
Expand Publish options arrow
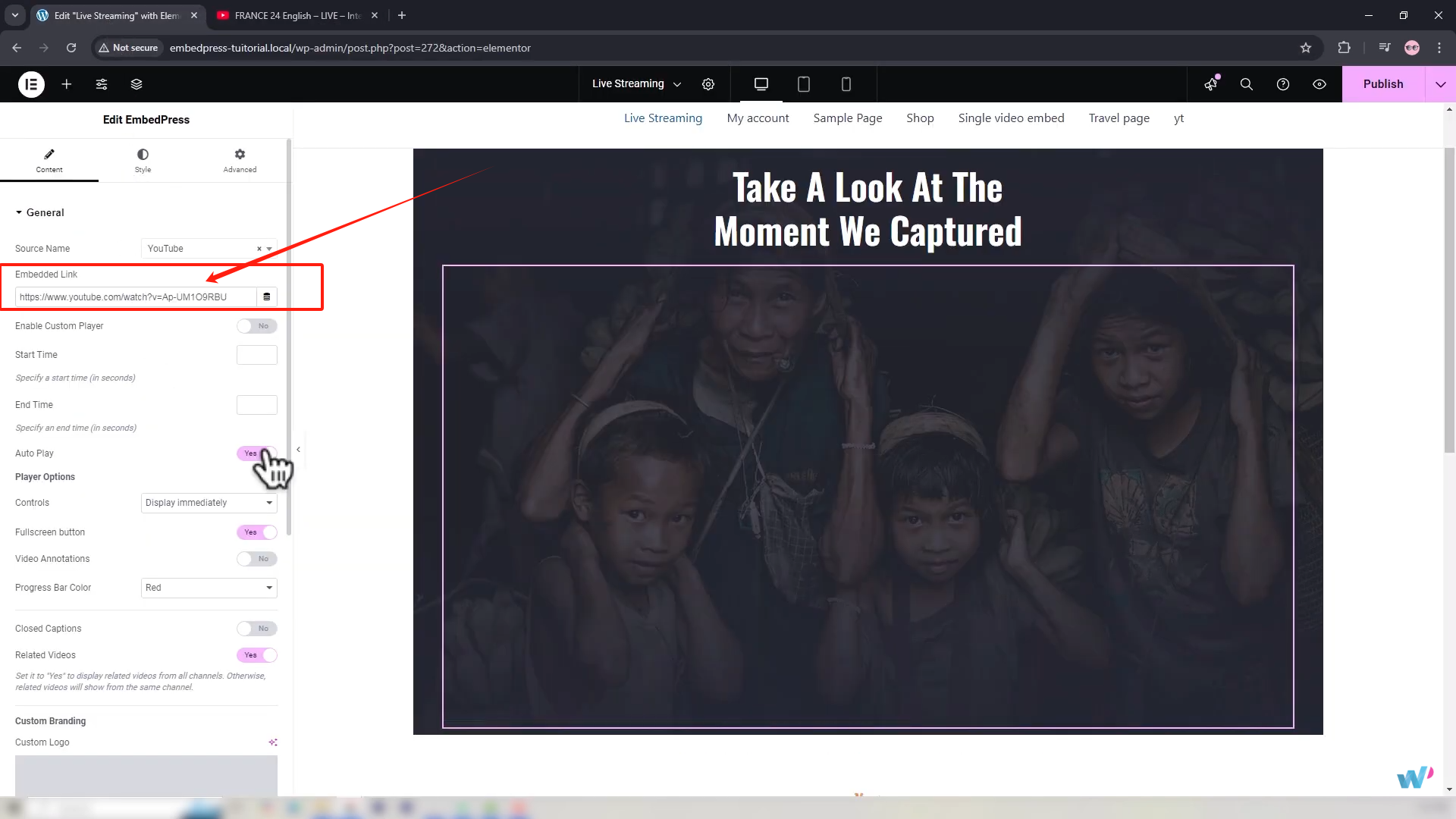[x=1440, y=84]
